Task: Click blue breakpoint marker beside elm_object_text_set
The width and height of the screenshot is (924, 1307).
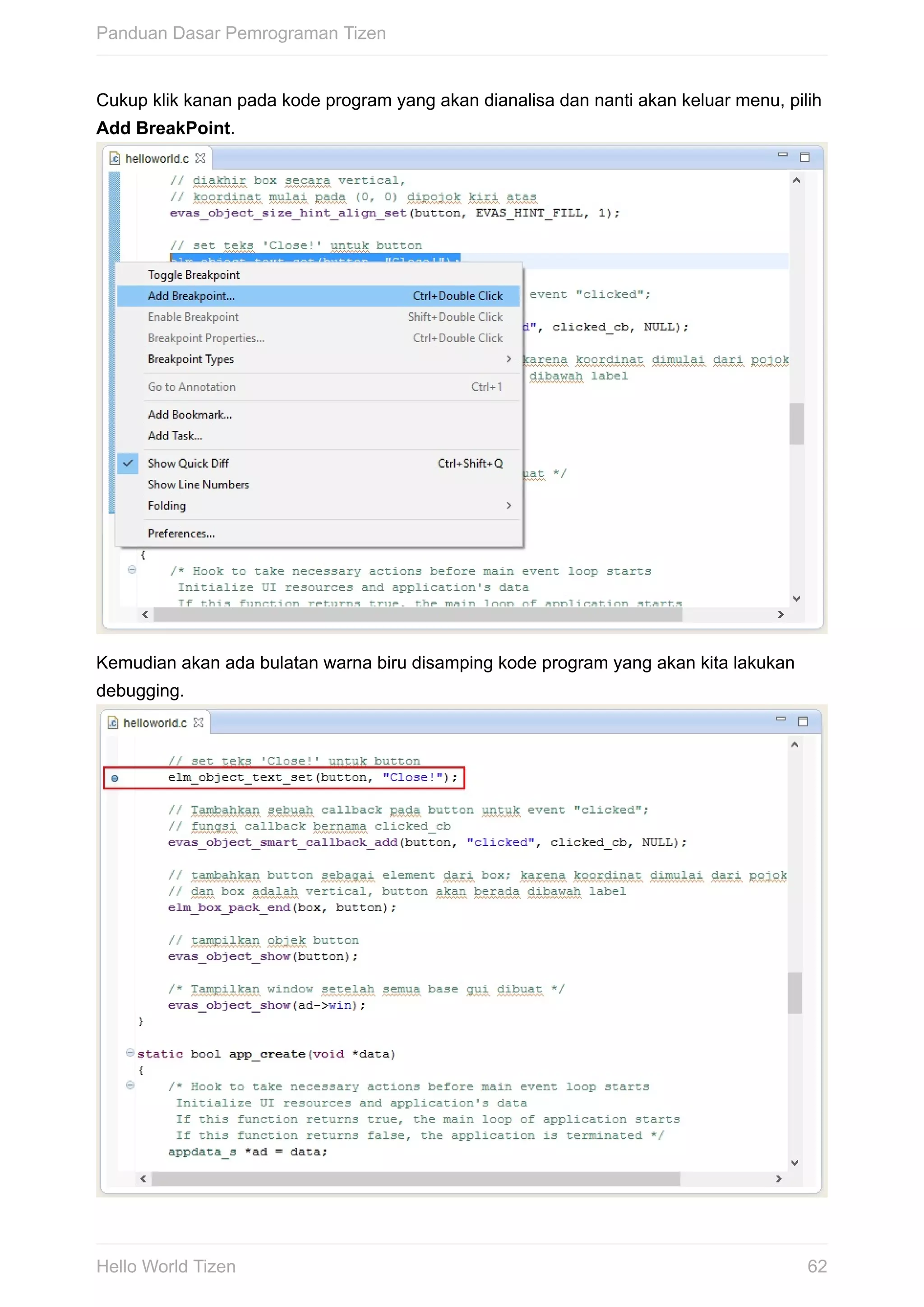Action: pyautogui.click(x=115, y=778)
